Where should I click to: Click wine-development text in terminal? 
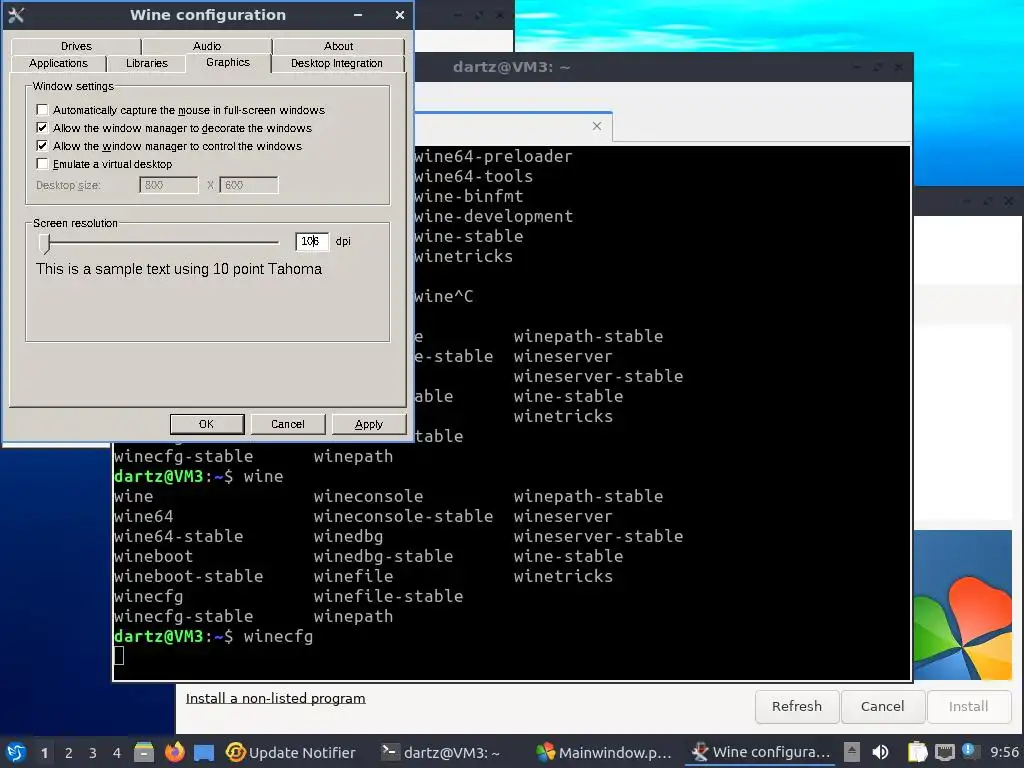click(x=494, y=216)
